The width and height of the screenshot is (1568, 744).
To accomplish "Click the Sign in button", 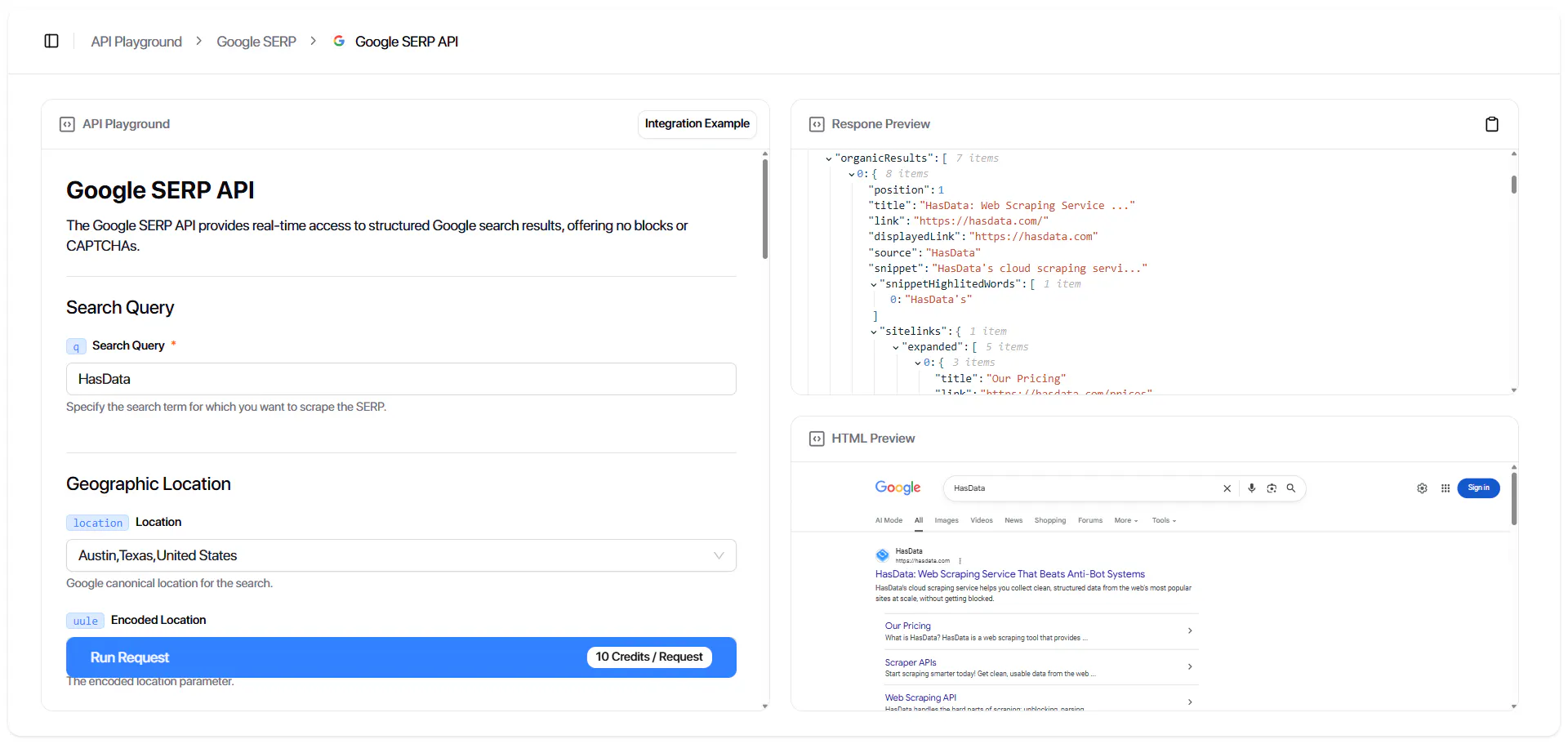I will 1479,488.
